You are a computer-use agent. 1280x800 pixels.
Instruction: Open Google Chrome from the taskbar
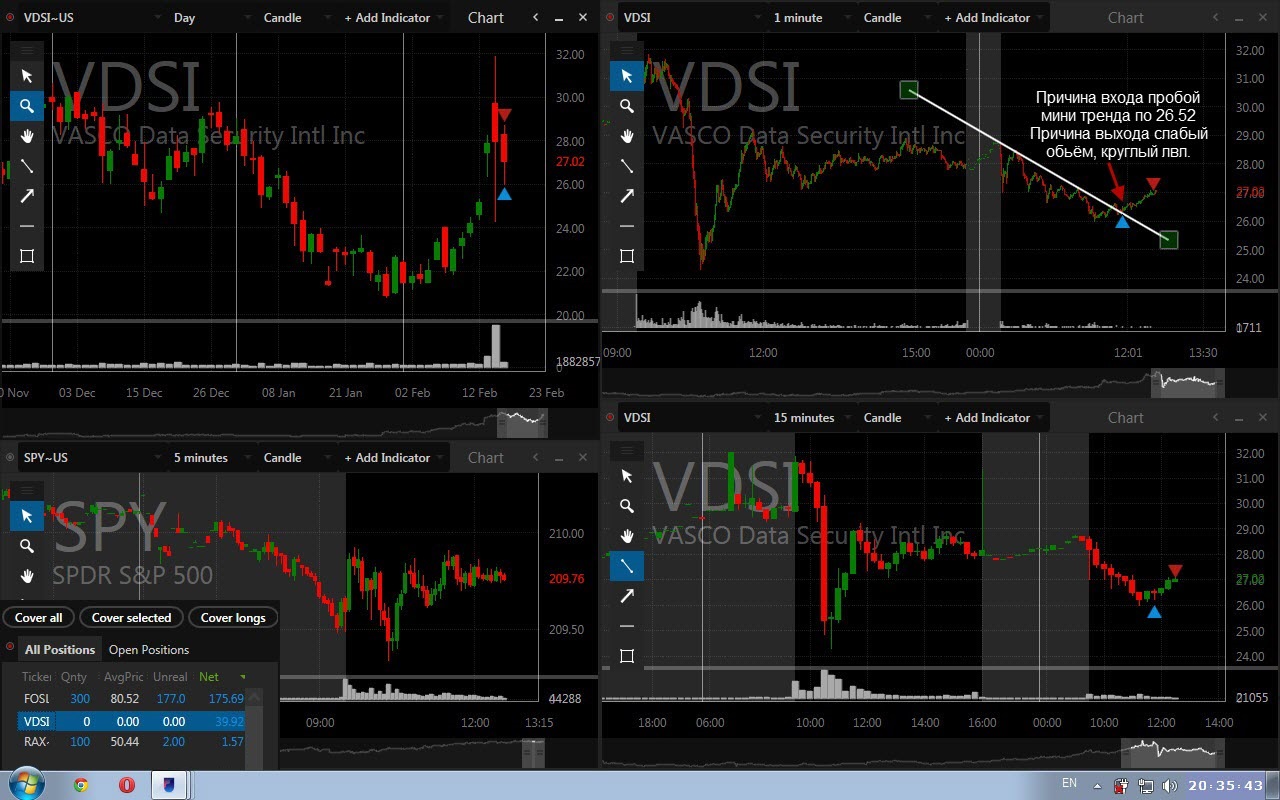(81, 785)
